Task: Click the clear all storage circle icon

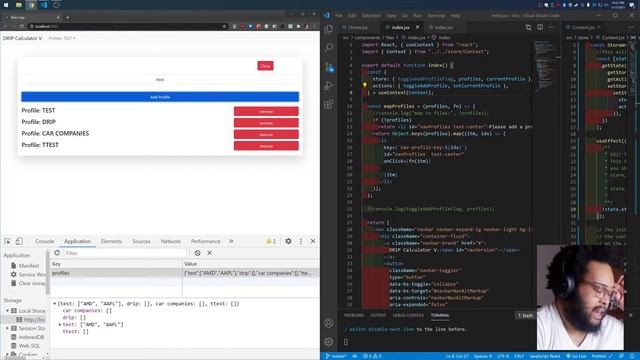Action: [198, 253]
